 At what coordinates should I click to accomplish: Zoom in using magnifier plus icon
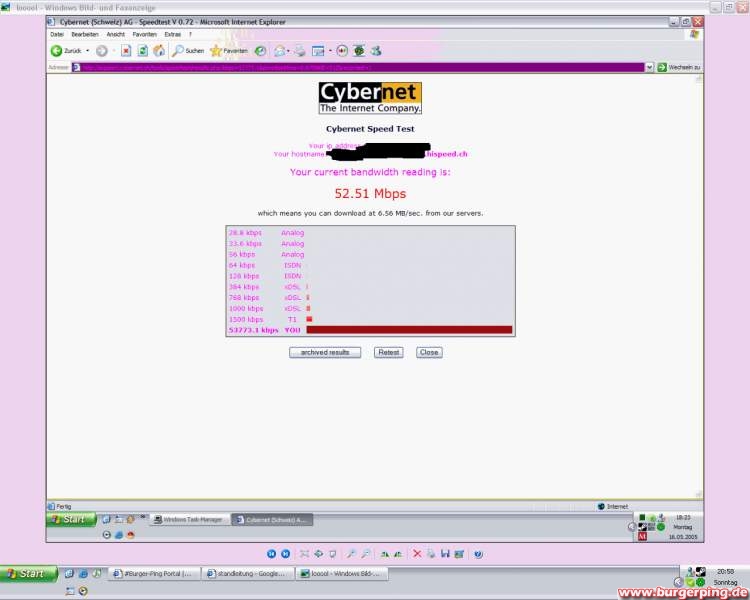click(x=351, y=553)
